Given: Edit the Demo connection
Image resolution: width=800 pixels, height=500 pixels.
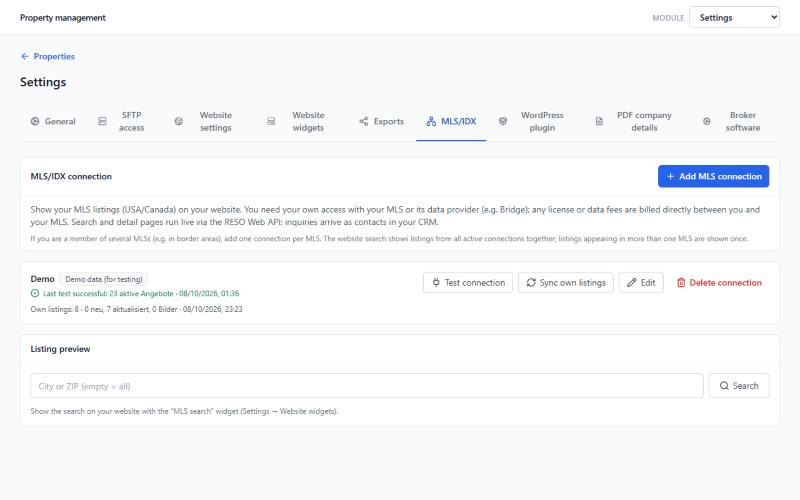Looking at the screenshot, I should click(641, 283).
